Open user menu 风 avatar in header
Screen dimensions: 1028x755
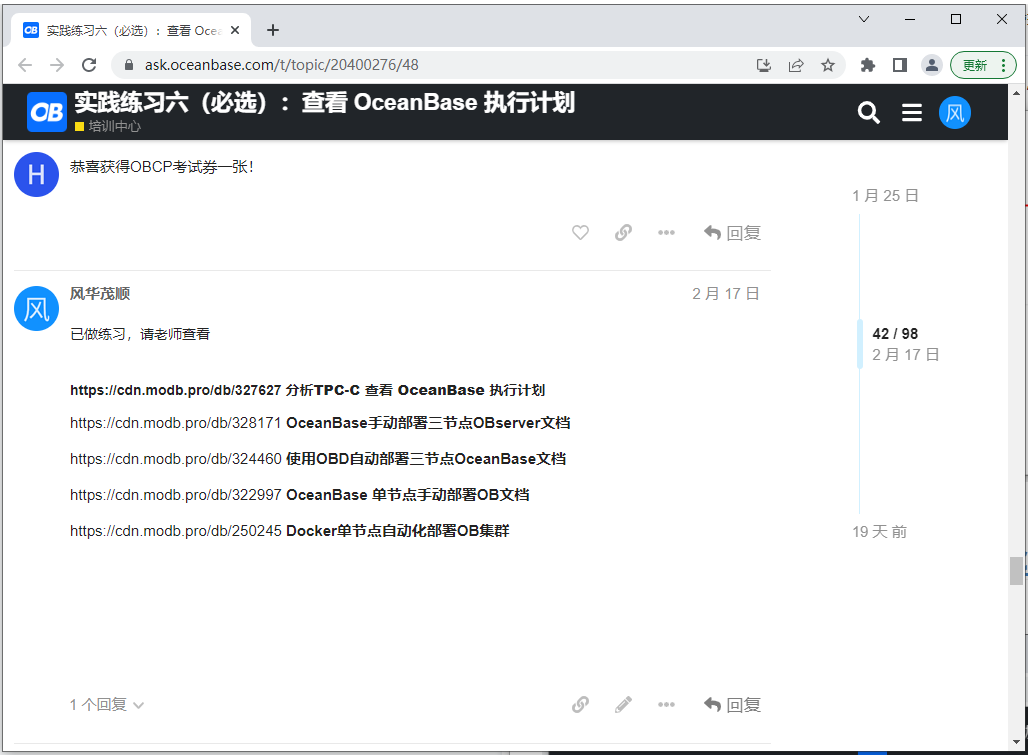click(x=955, y=113)
